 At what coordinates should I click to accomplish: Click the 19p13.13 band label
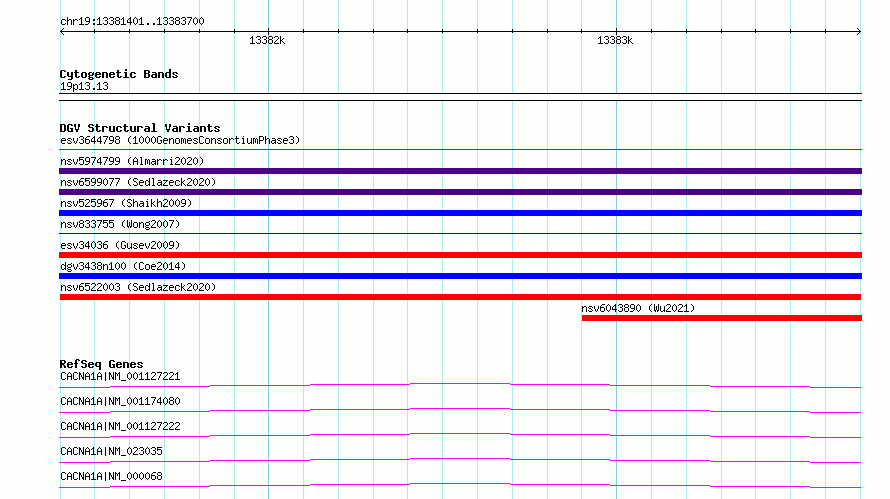pyautogui.click(x=84, y=86)
